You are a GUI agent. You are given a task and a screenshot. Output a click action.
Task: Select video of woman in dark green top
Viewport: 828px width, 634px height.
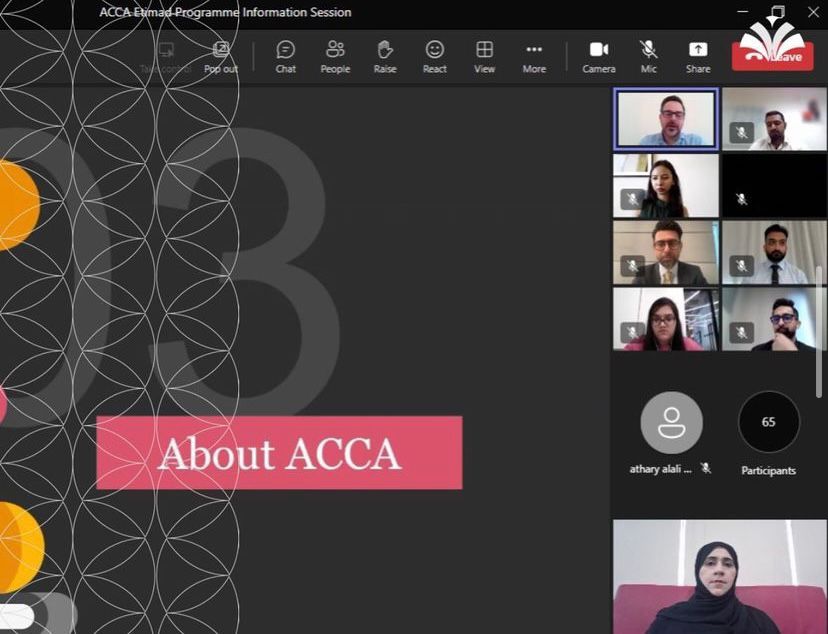tap(666, 186)
